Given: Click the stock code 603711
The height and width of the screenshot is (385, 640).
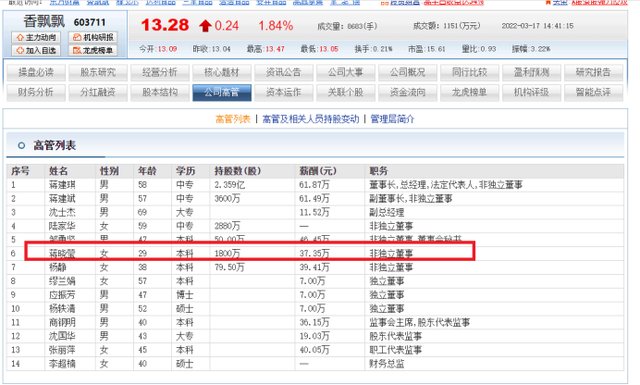Looking at the screenshot, I should [x=90, y=22].
